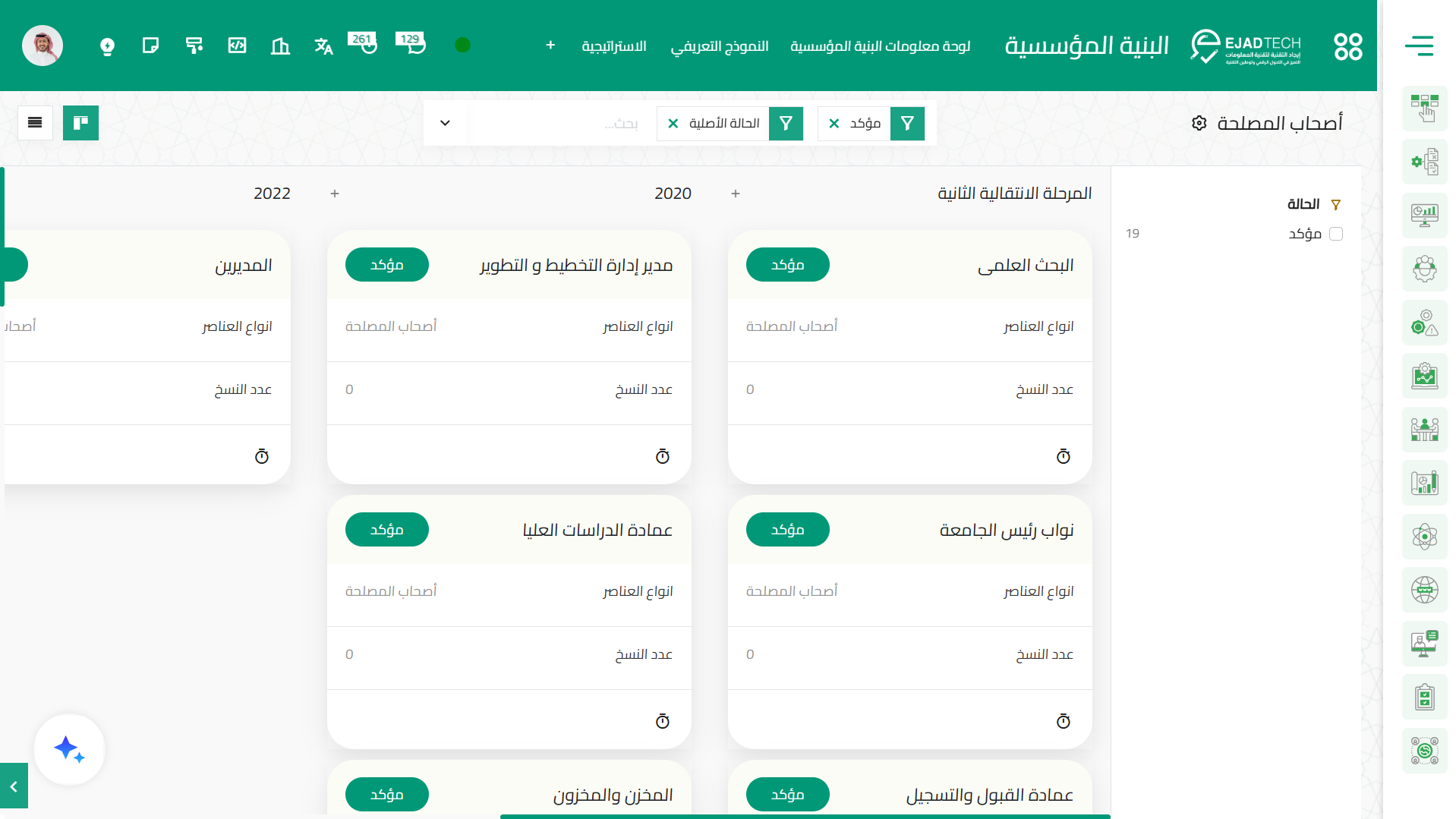Click timer icon on نواب رئيس الجامعة card

(x=1064, y=721)
